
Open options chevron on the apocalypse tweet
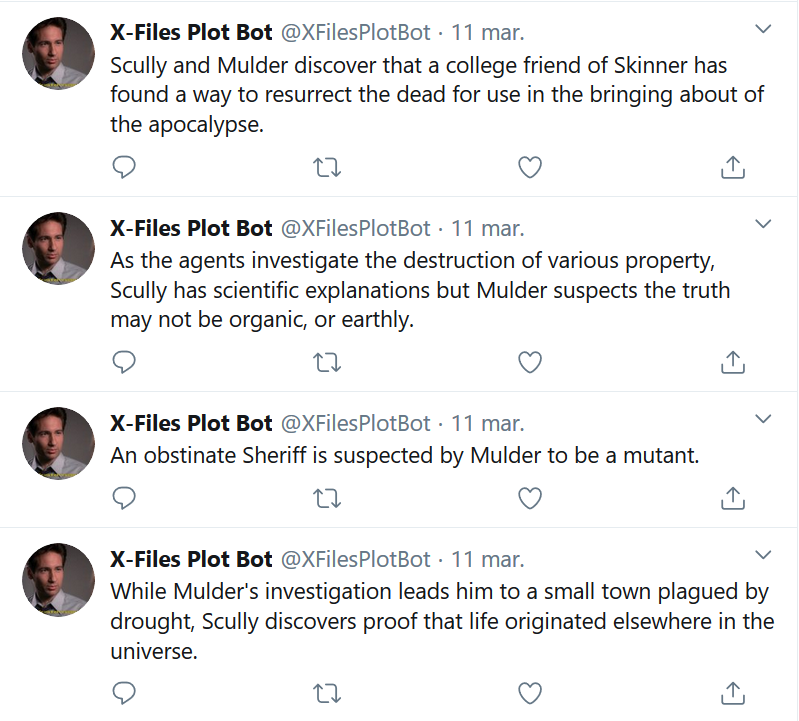[x=763, y=29]
